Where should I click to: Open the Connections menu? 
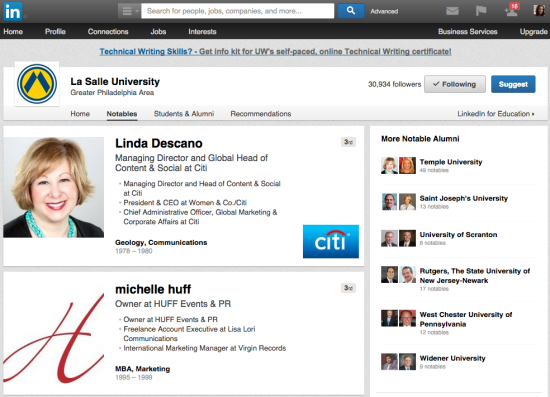coord(108,32)
